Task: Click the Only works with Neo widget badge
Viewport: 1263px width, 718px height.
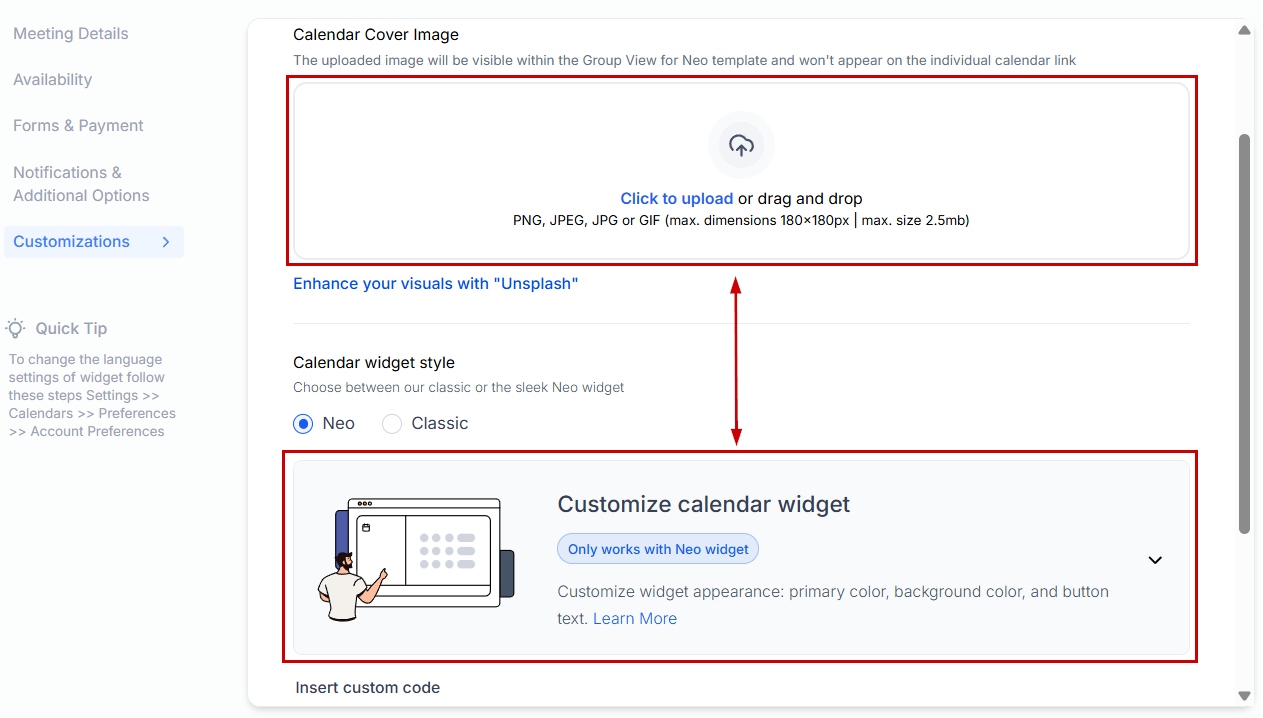Action: point(658,549)
